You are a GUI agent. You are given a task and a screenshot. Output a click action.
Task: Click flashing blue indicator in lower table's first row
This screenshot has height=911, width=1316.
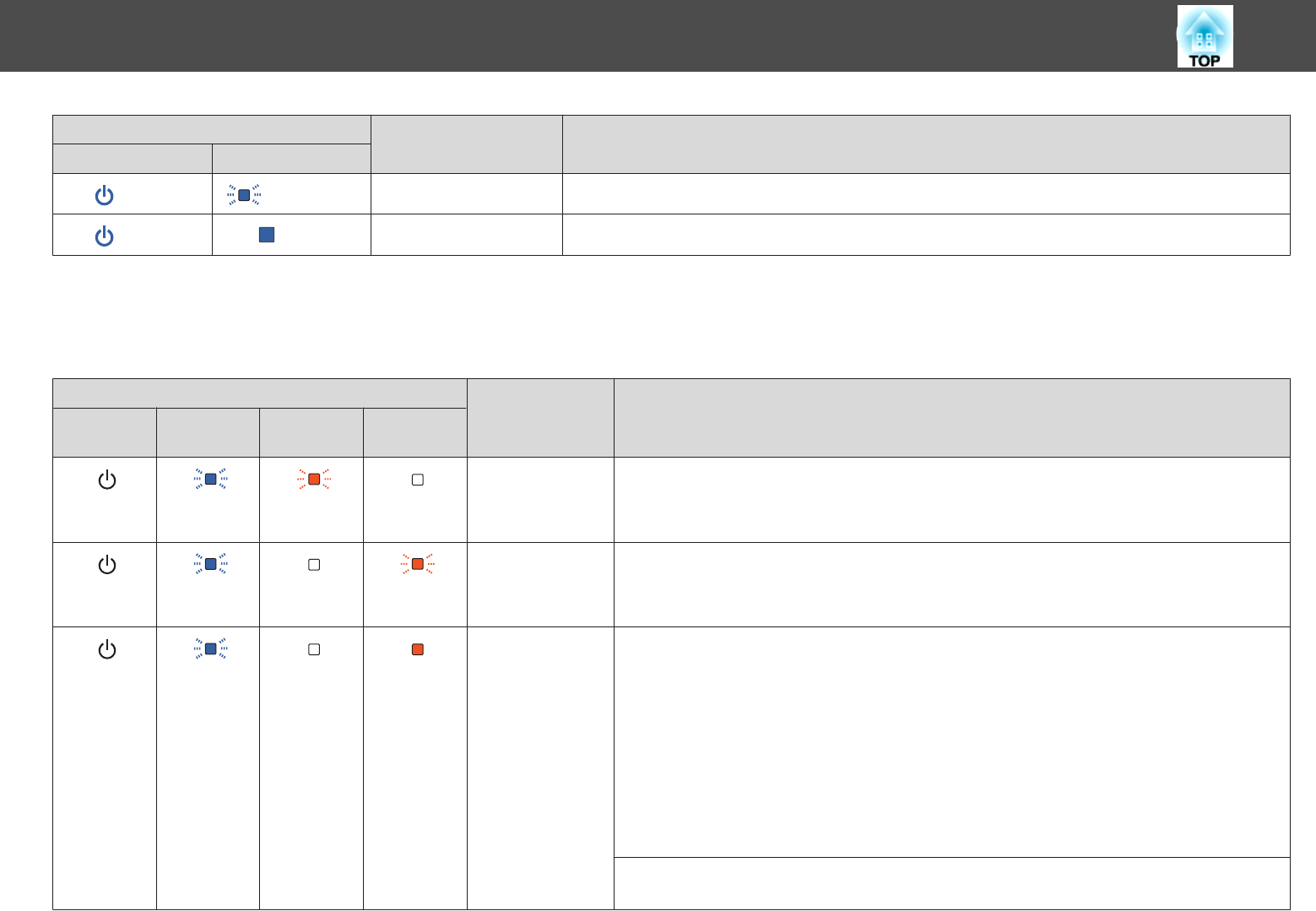coord(210,480)
